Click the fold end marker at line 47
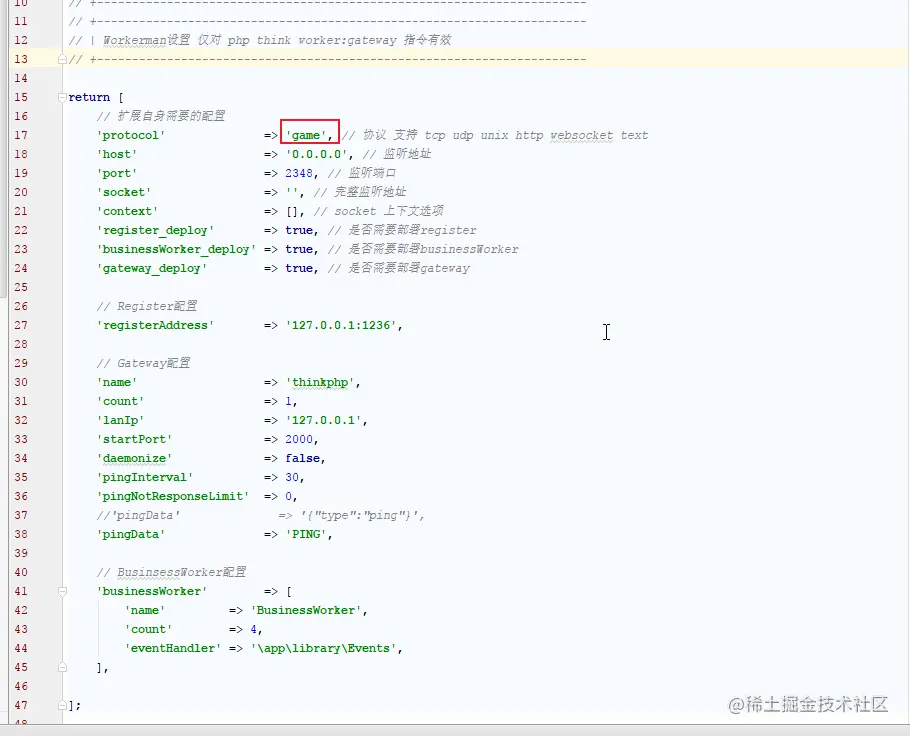 click(62, 705)
